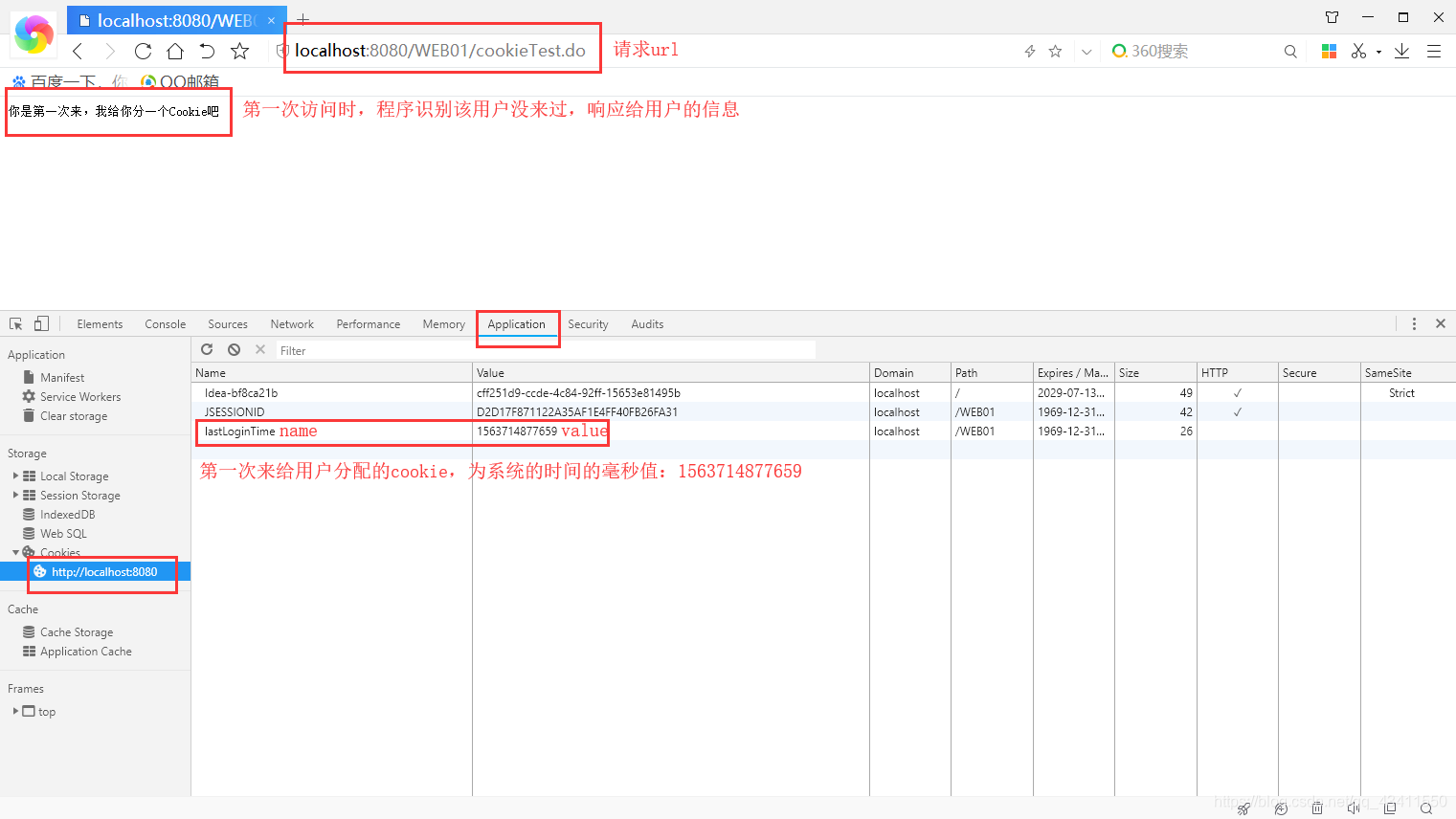Open the DevTools three-dot menu
This screenshot has width=1456, height=819.
pos(1414,323)
